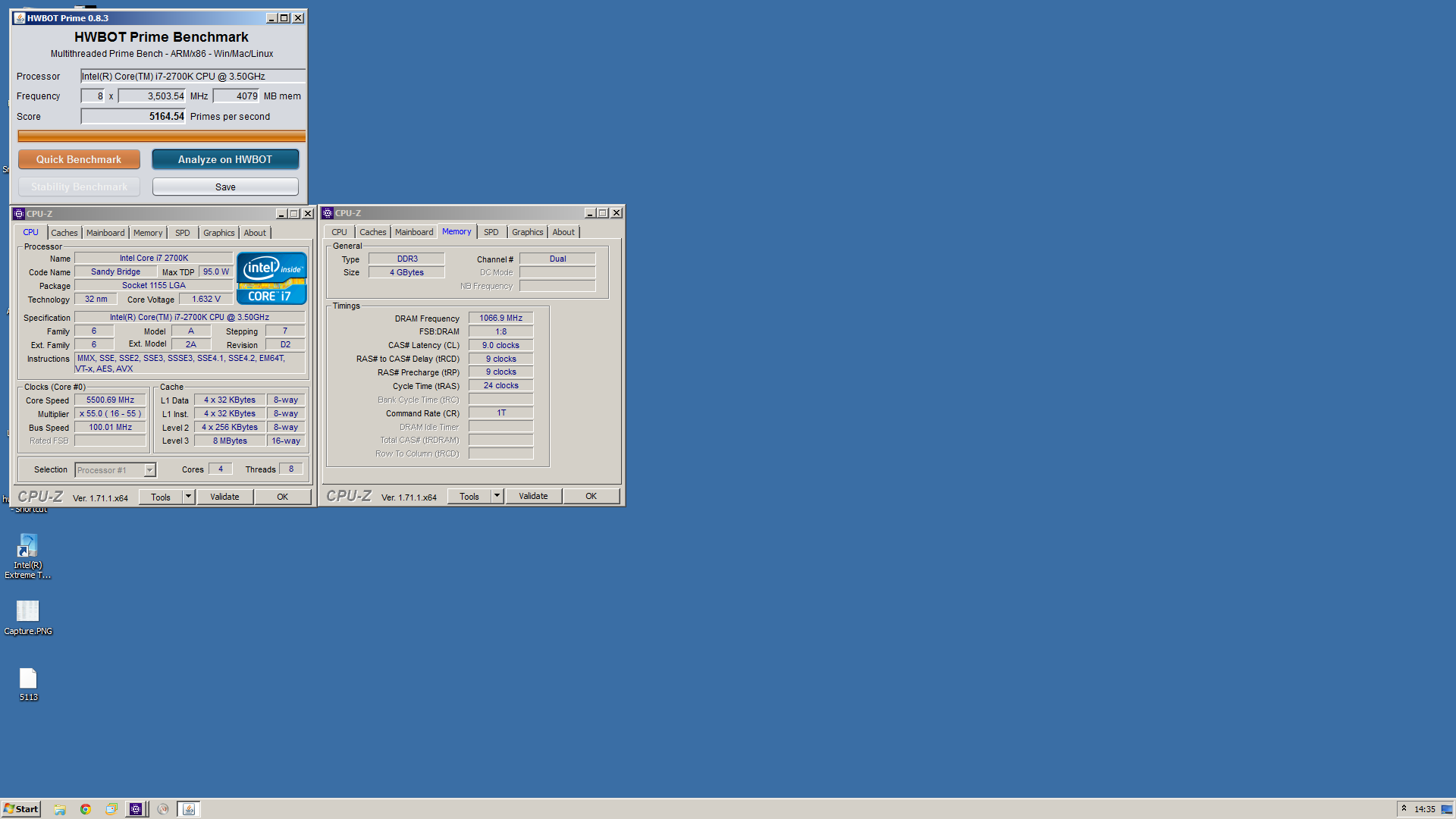Click the HWBOT Prime title bar Java icon
1456x819 pixels.
click(x=20, y=18)
